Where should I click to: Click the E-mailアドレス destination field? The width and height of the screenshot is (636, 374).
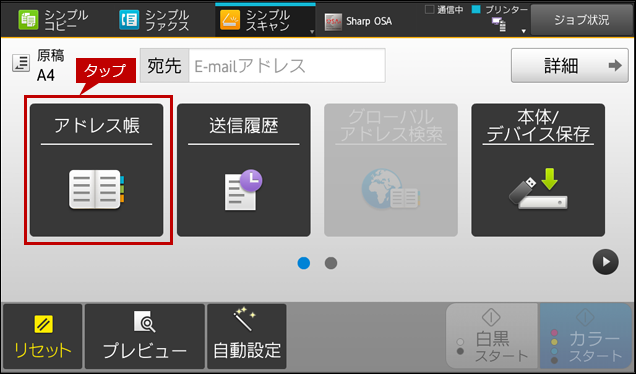[x=287, y=65]
